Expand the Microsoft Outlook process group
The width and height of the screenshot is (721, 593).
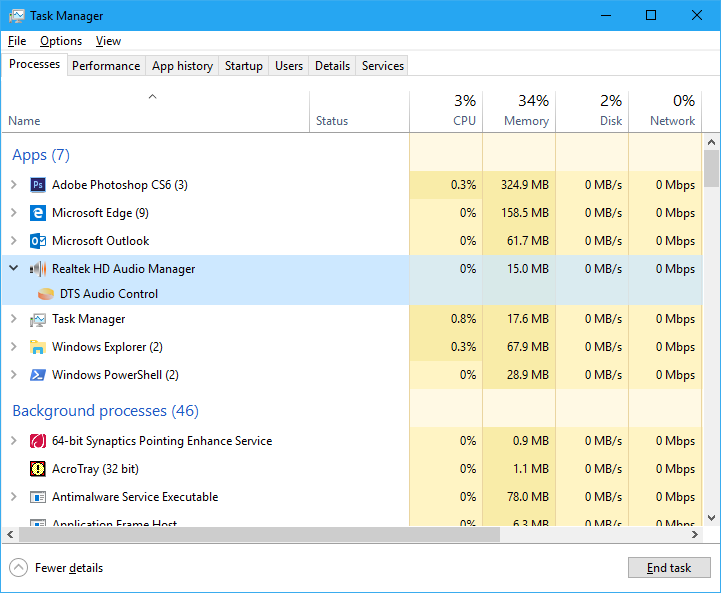coord(14,241)
